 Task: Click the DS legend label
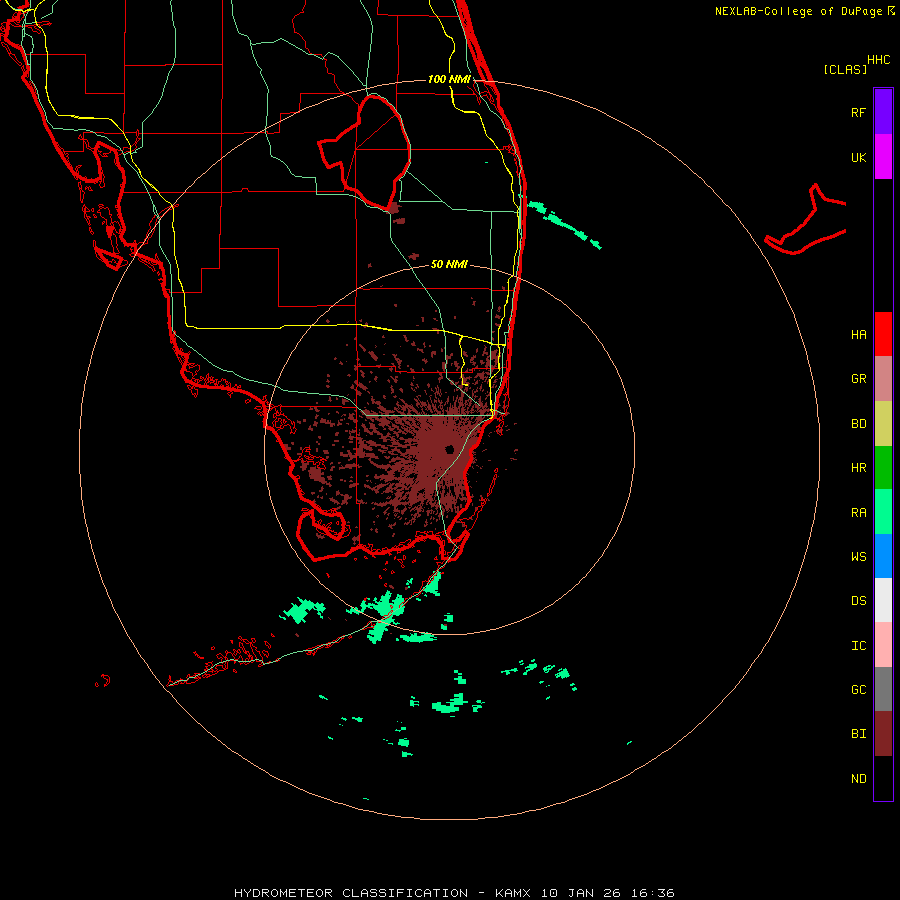[858, 601]
